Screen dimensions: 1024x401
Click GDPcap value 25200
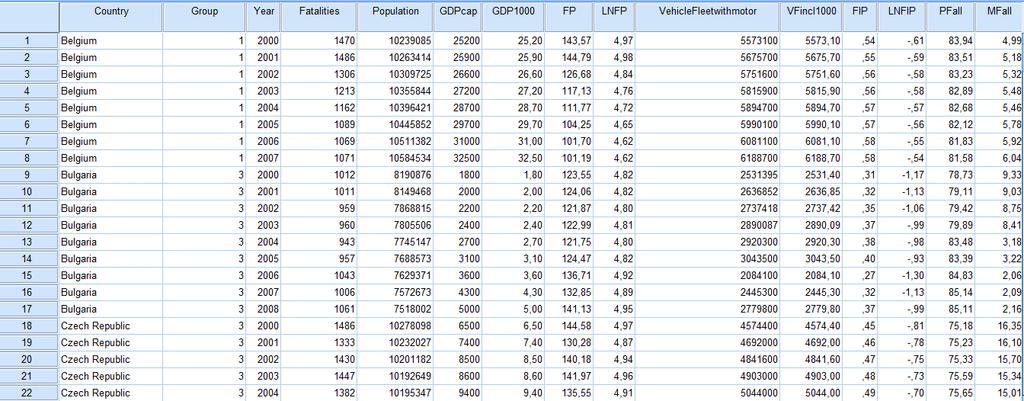click(x=457, y=41)
